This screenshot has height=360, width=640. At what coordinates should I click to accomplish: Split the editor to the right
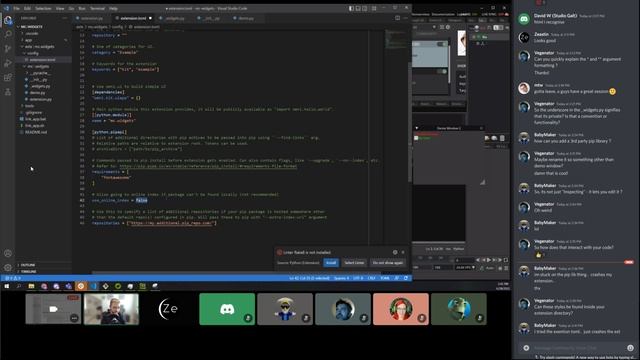(397, 18)
